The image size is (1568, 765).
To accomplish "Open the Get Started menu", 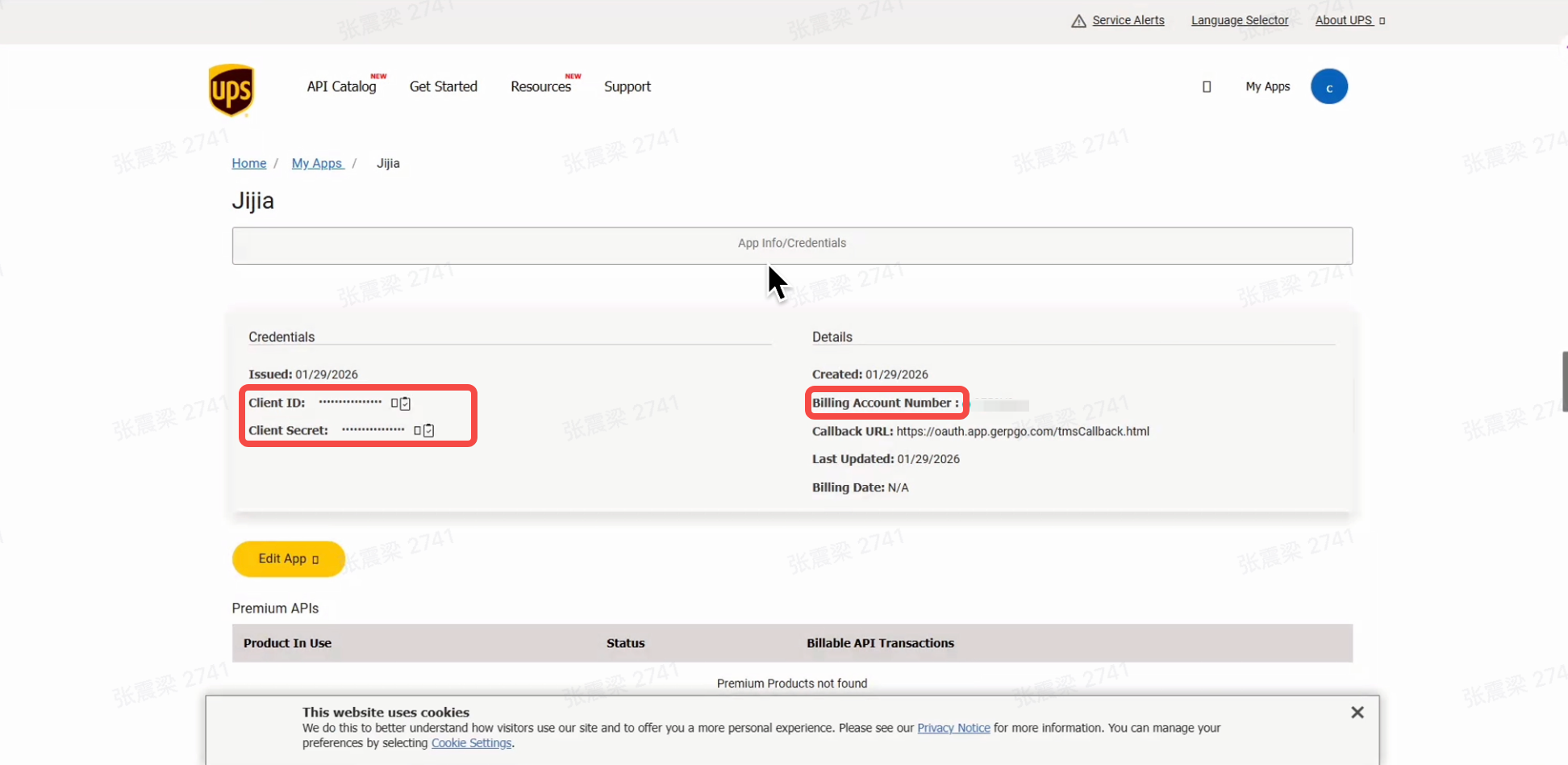I will pos(444,86).
